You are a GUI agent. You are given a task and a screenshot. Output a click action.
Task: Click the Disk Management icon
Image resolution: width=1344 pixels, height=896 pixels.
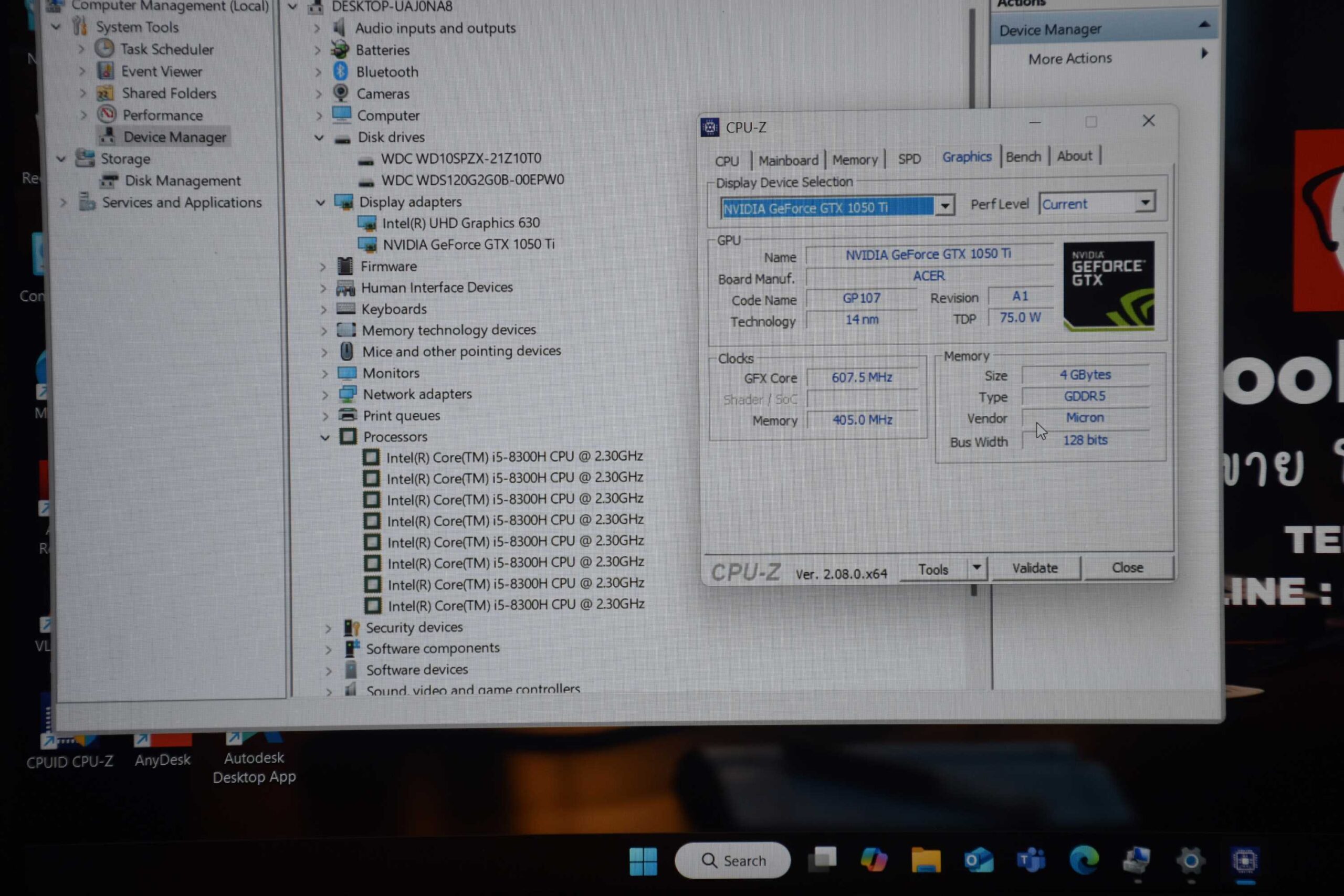[109, 181]
